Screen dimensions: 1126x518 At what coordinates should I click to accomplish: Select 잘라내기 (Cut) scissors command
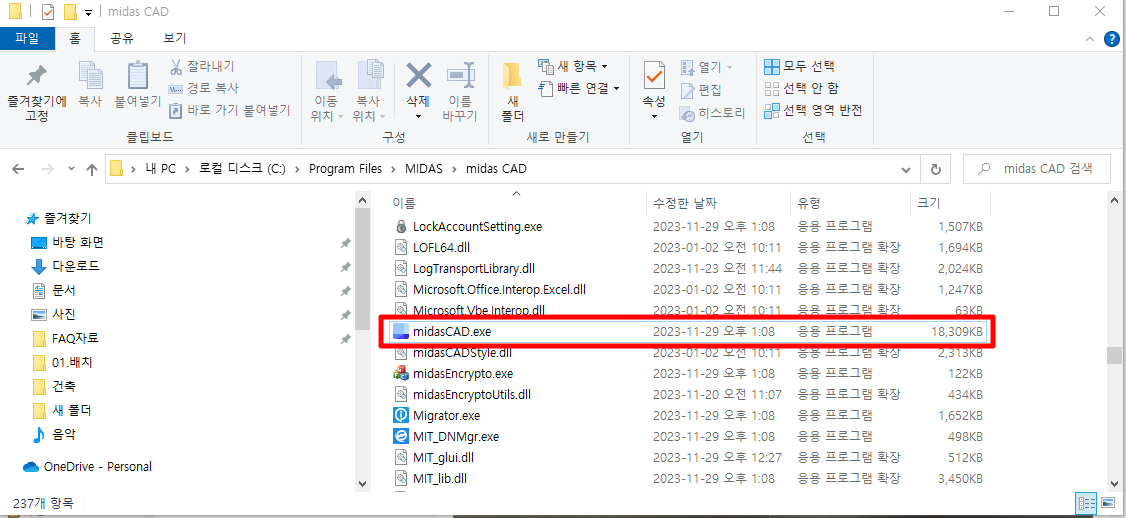pos(201,67)
